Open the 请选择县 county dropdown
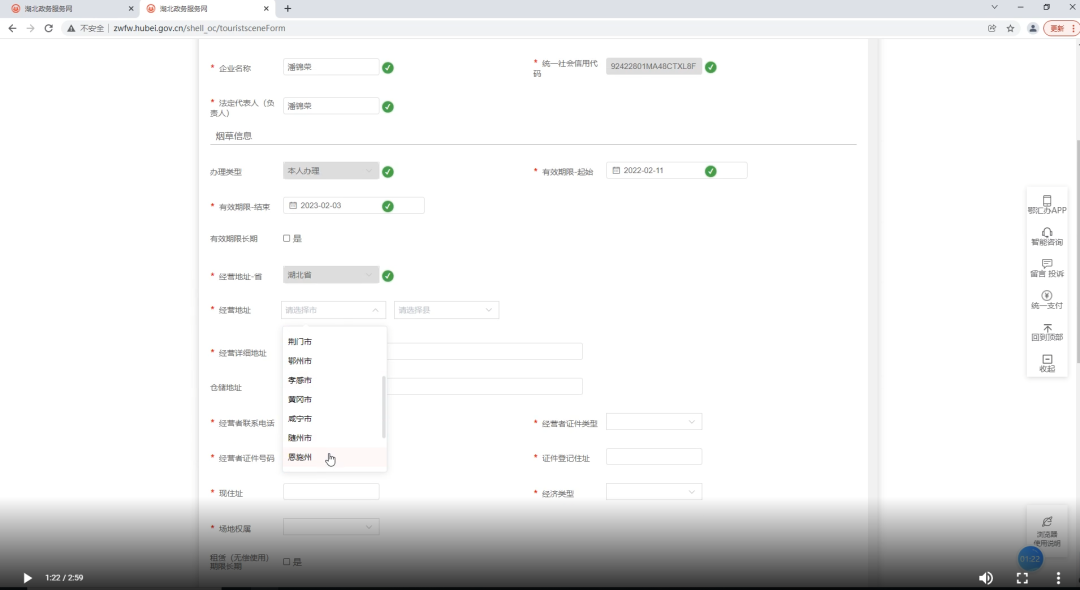 point(446,310)
